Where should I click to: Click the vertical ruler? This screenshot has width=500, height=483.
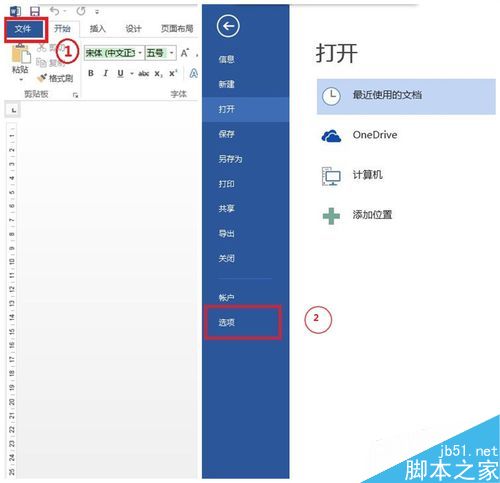[12, 300]
